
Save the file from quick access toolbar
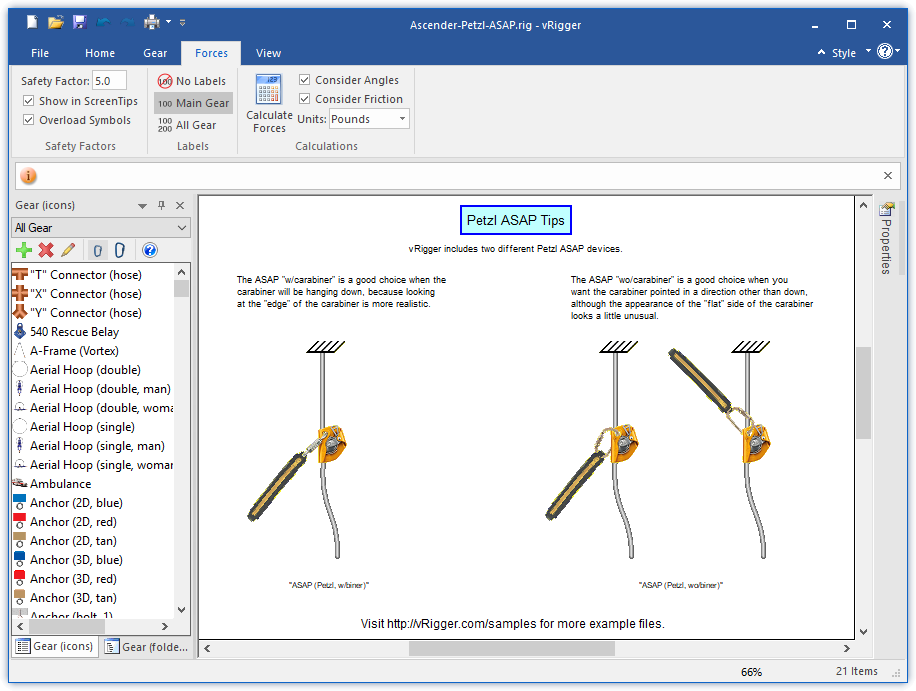pyautogui.click(x=79, y=22)
